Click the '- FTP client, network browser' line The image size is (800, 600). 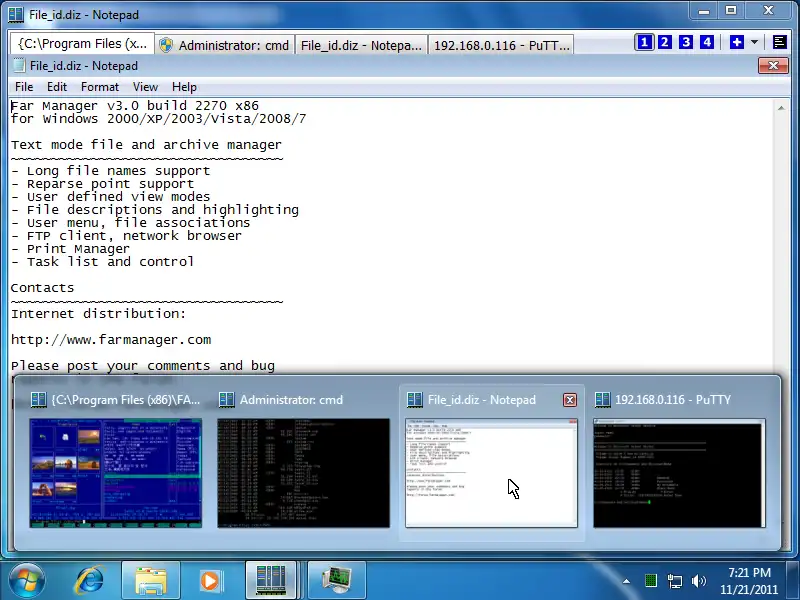[x=126, y=236]
